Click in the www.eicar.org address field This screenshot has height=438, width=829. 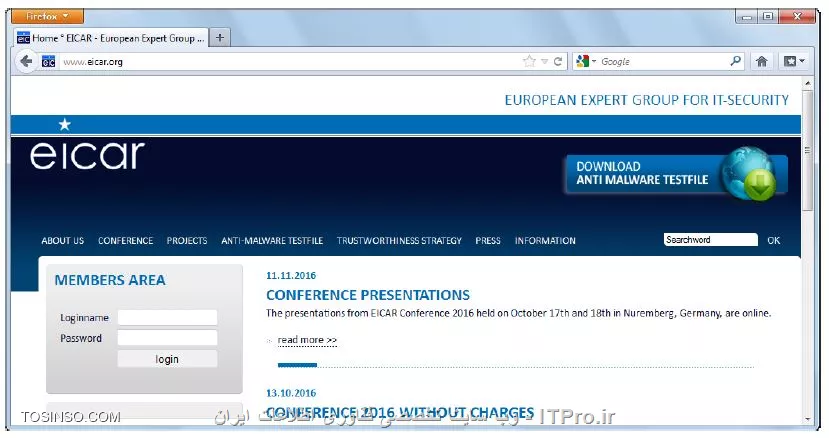(x=291, y=61)
